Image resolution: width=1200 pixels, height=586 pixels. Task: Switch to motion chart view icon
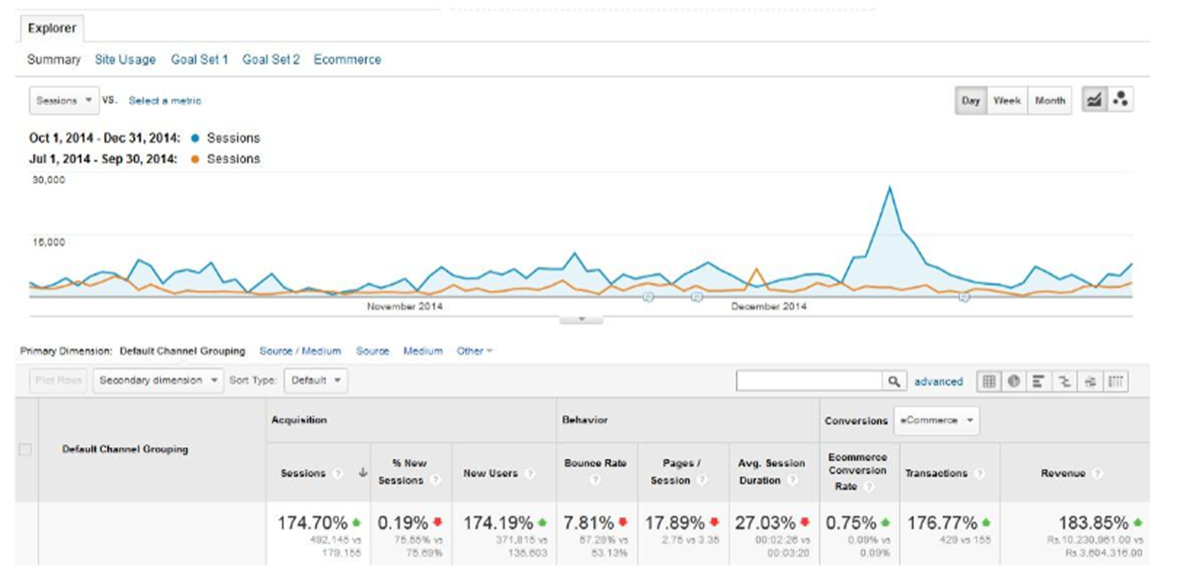tap(1120, 100)
